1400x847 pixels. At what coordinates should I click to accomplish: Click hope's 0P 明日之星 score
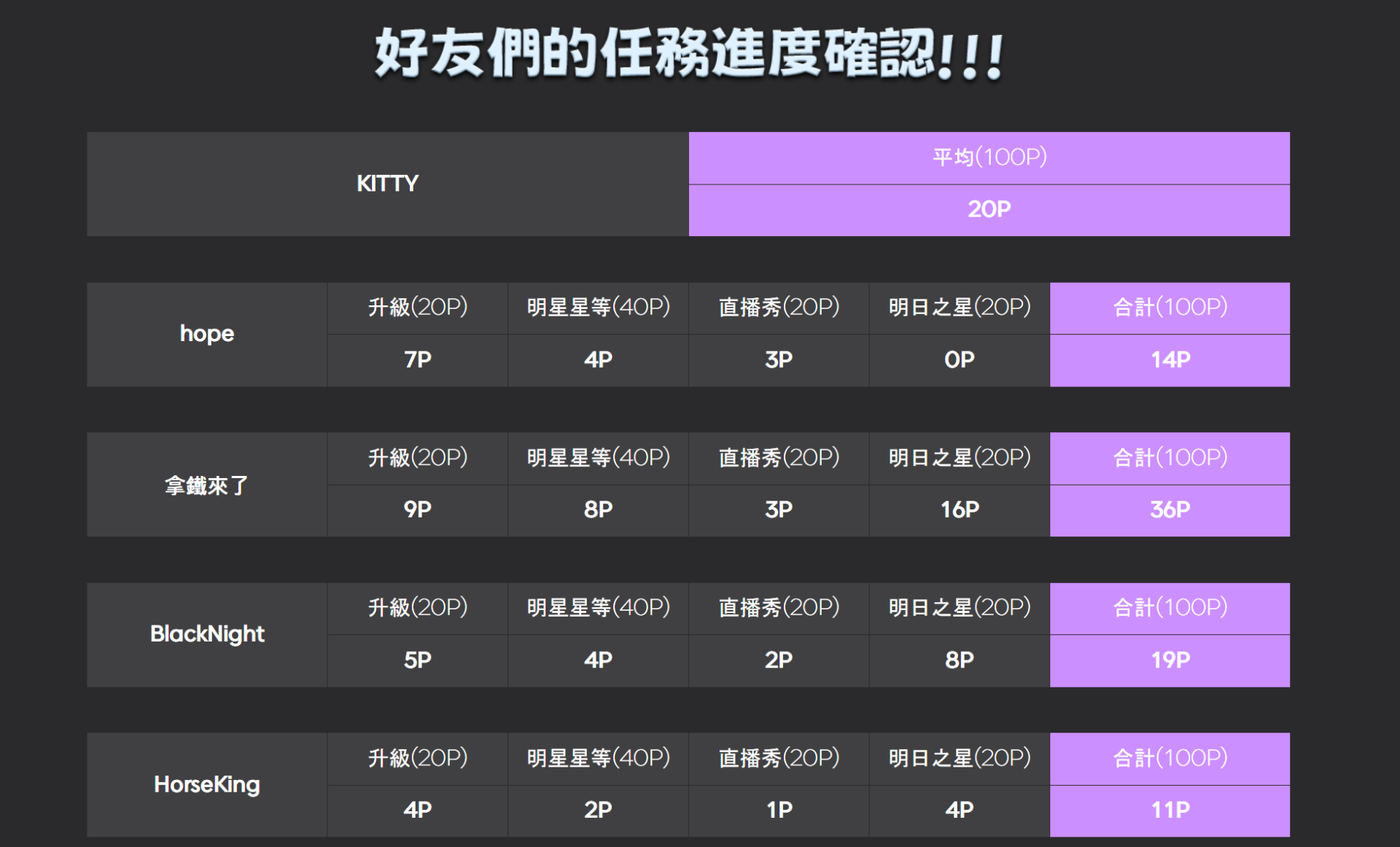[959, 360]
